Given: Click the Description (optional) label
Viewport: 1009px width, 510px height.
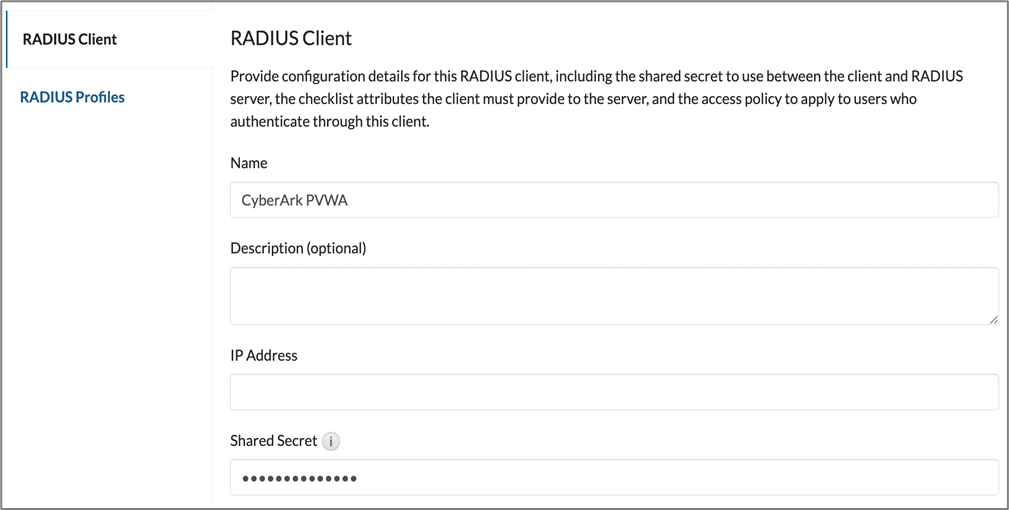Looking at the screenshot, I should click(298, 248).
